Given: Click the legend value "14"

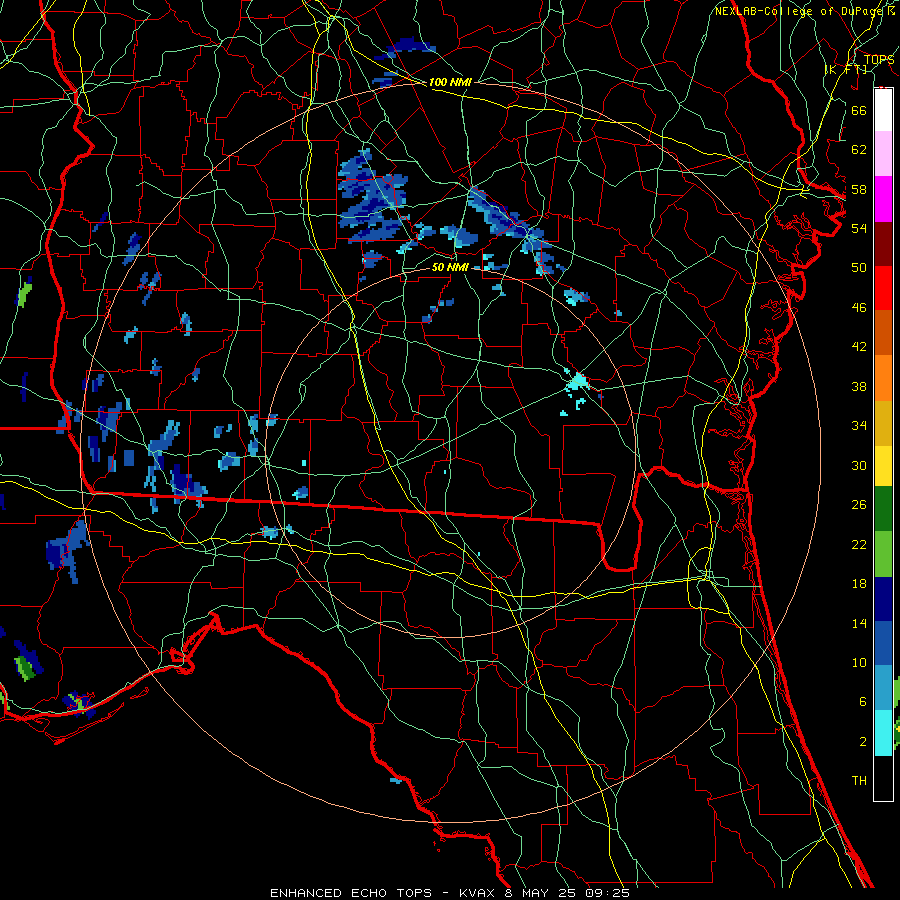Looking at the screenshot, I should pos(859,623).
